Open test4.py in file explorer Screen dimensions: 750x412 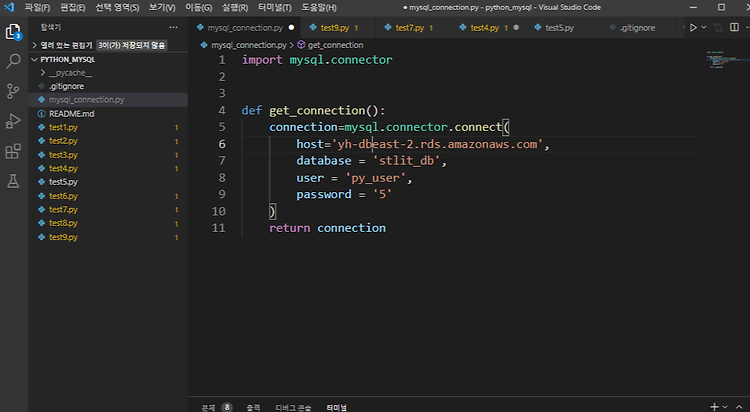[x=108, y=168]
